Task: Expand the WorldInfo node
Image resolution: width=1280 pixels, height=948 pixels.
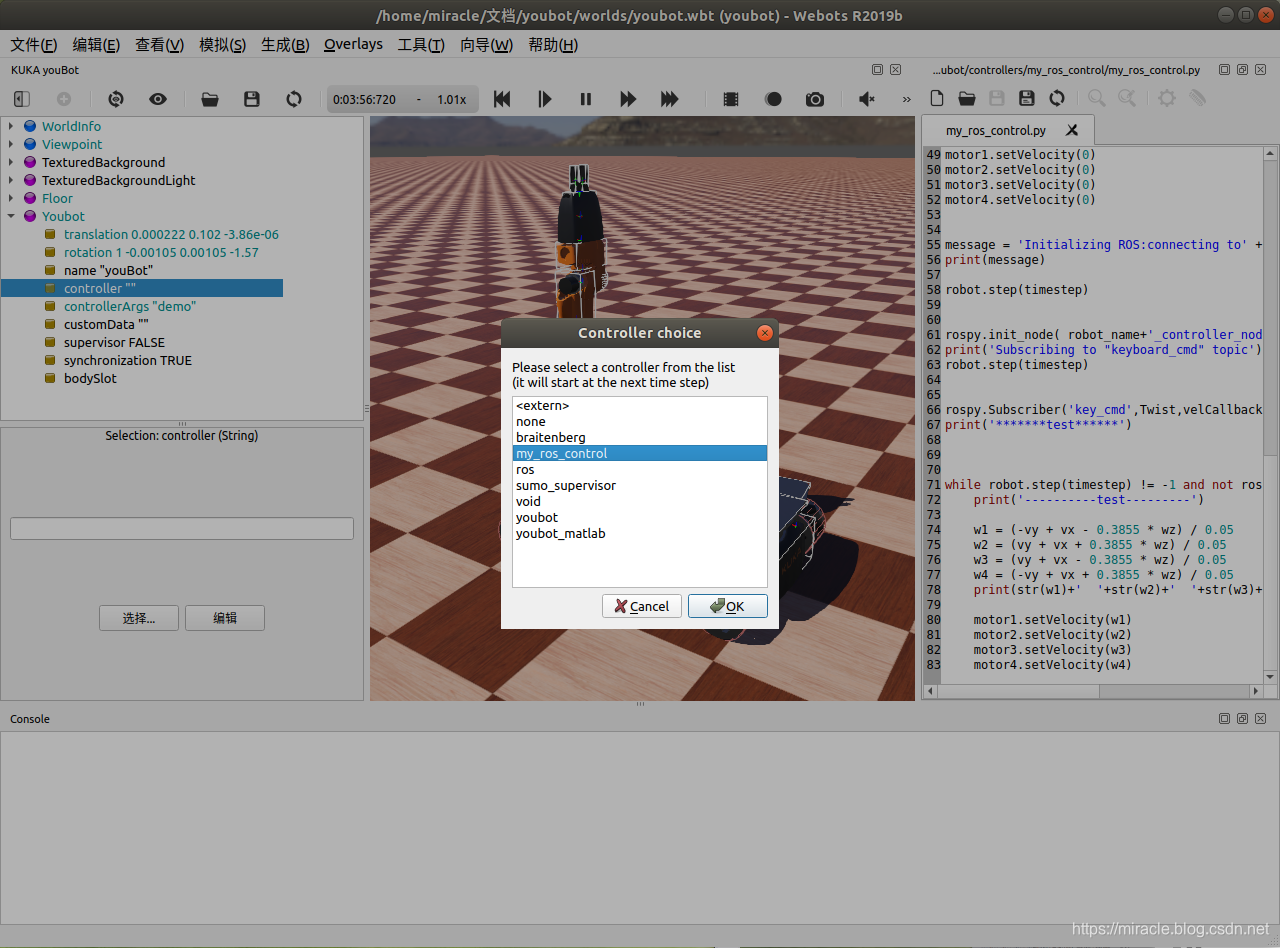Action: tap(11, 126)
